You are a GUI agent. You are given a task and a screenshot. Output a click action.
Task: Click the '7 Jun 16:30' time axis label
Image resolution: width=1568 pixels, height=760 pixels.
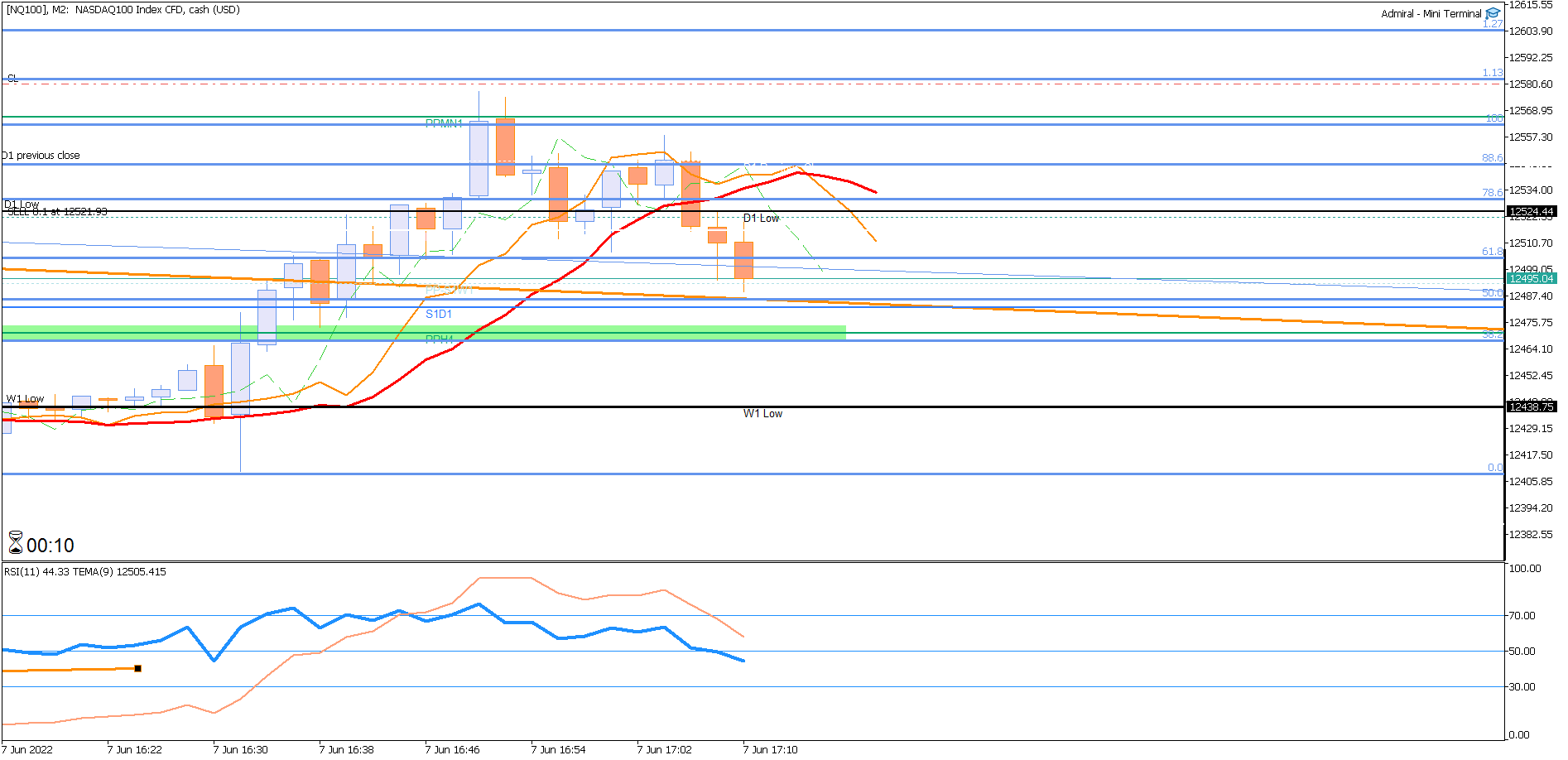tap(241, 750)
